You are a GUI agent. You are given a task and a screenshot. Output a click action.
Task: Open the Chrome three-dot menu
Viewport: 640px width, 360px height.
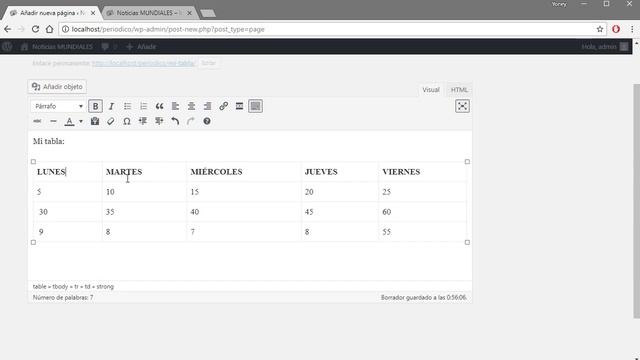tap(632, 29)
